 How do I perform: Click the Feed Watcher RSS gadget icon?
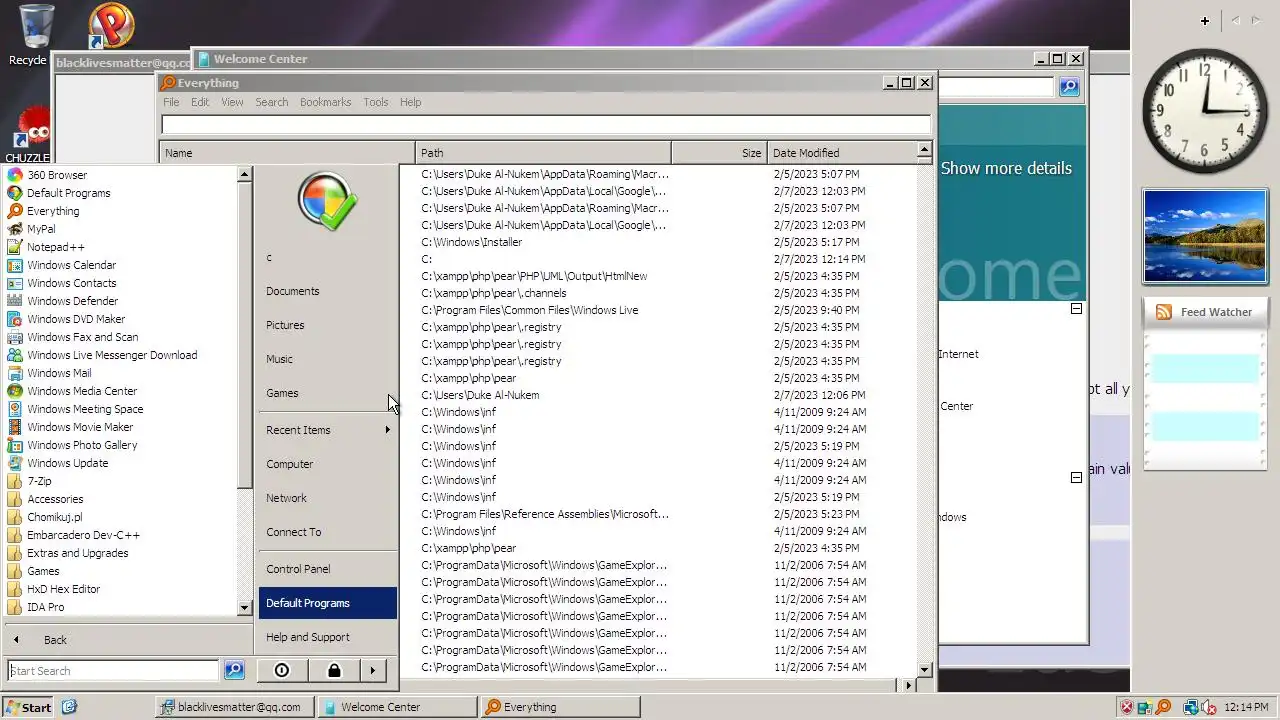[x=1164, y=312]
